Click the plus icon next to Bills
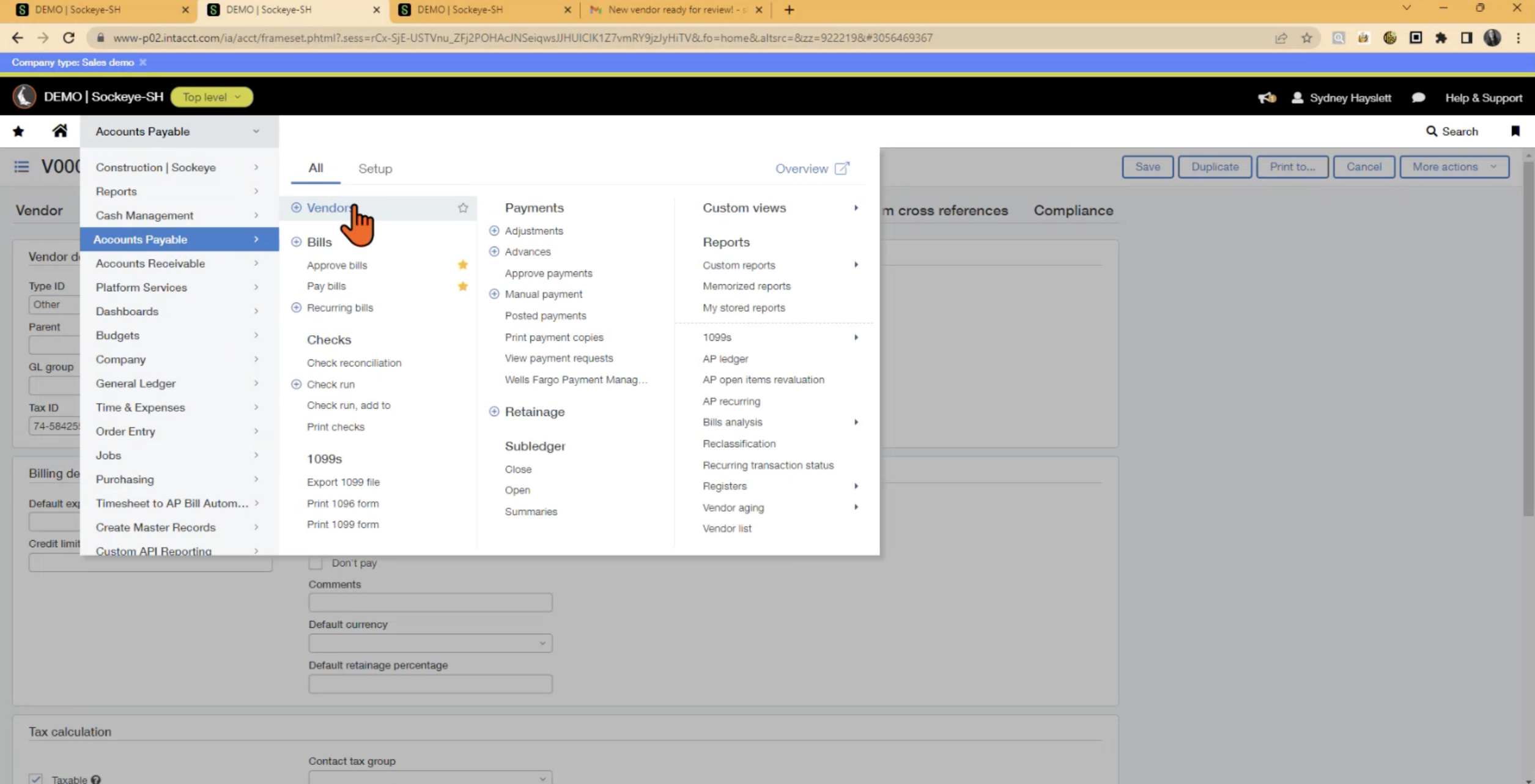Screen dimensions: 1535x784 pos(296,242)
